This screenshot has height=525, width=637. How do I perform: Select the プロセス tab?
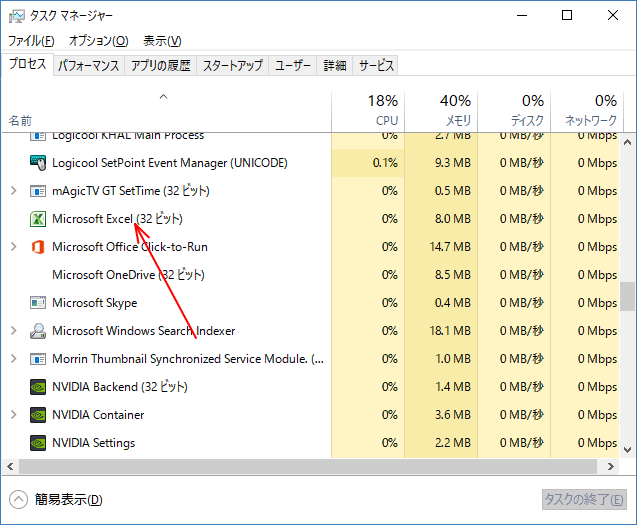[x=27, y=64]
